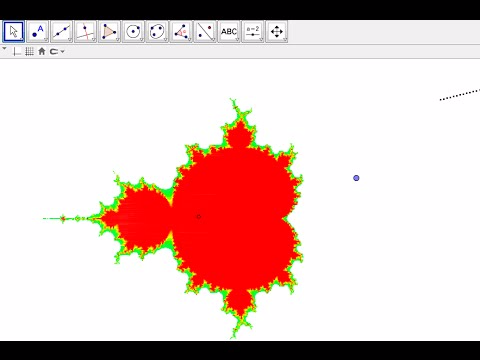The image size is (480, 360).
Task: Reset view with the home icon
Action: [42, 51]
